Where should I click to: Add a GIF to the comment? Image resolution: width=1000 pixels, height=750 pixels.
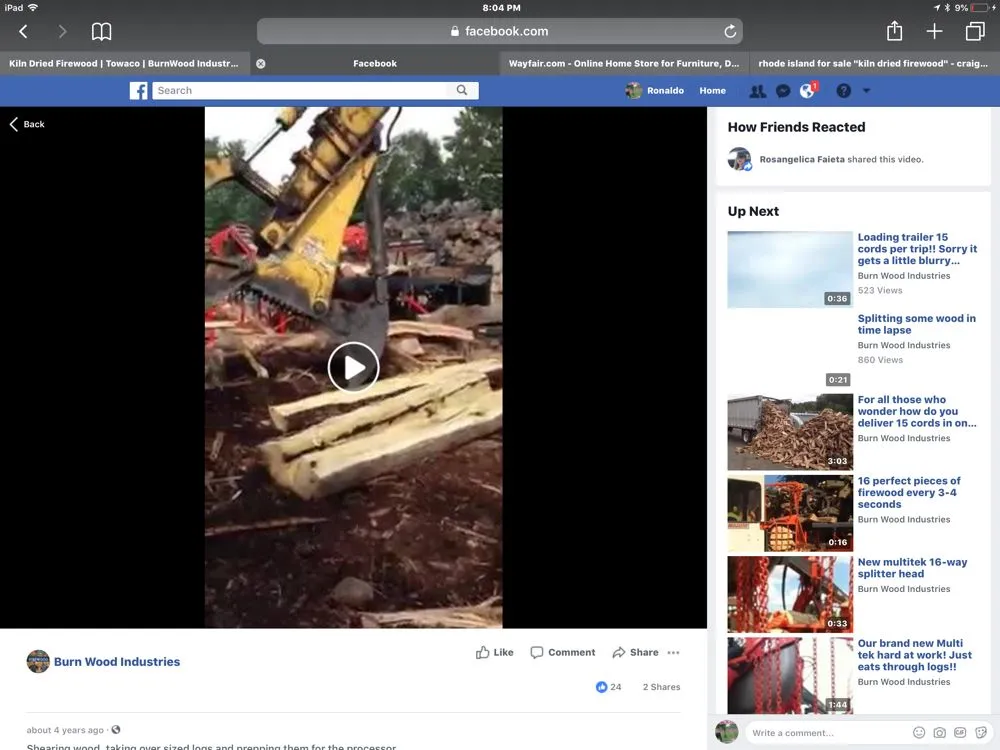(960, 733)
